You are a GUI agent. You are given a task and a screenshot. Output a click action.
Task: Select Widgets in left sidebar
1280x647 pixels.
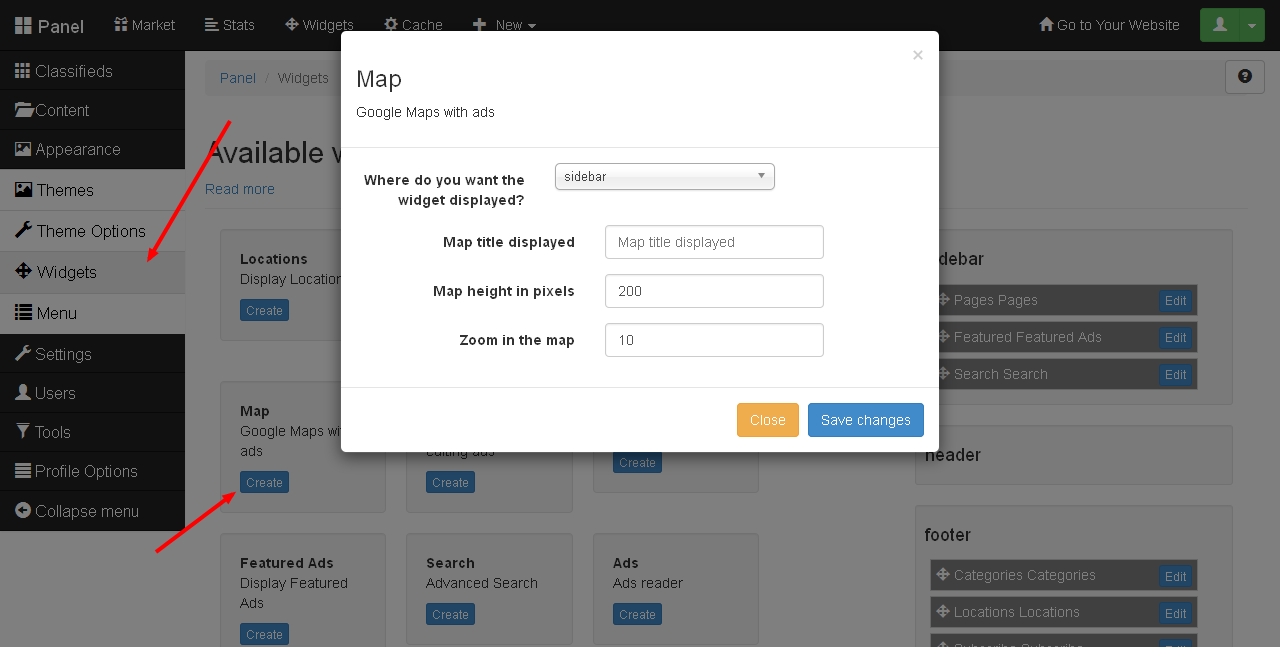click(92, 272)
